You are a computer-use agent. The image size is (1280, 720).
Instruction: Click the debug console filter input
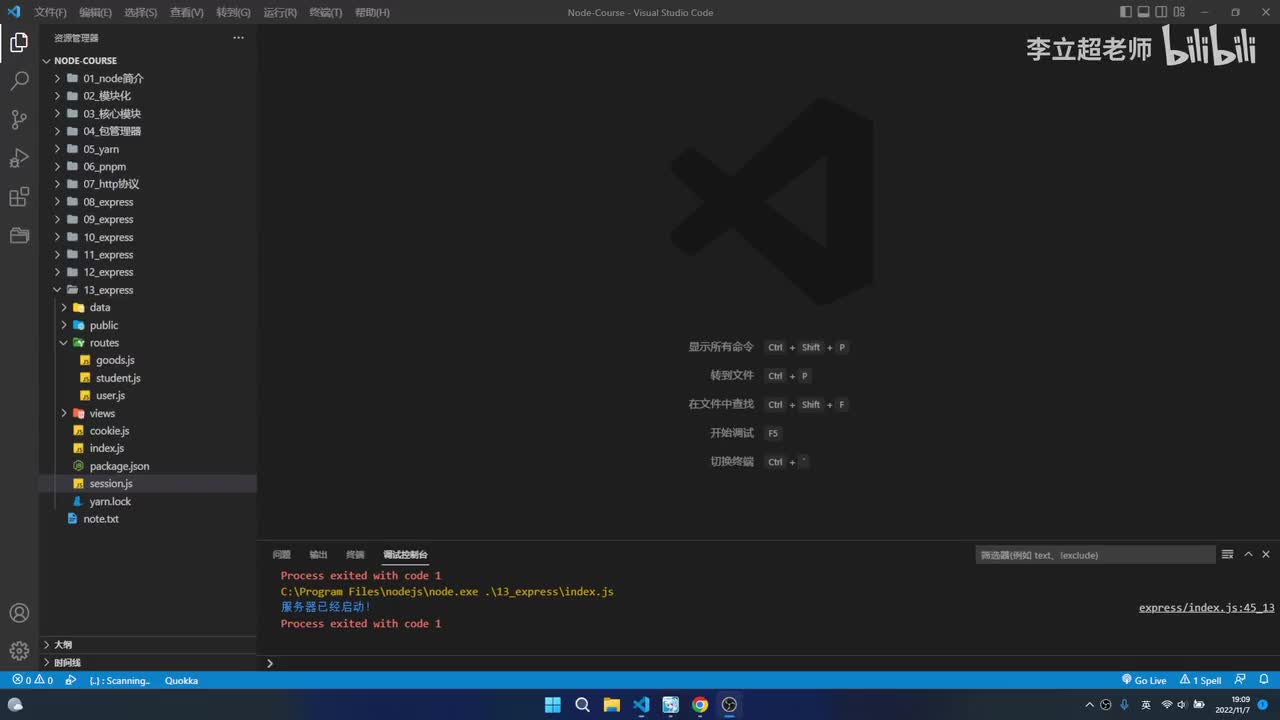point(1095,554)
